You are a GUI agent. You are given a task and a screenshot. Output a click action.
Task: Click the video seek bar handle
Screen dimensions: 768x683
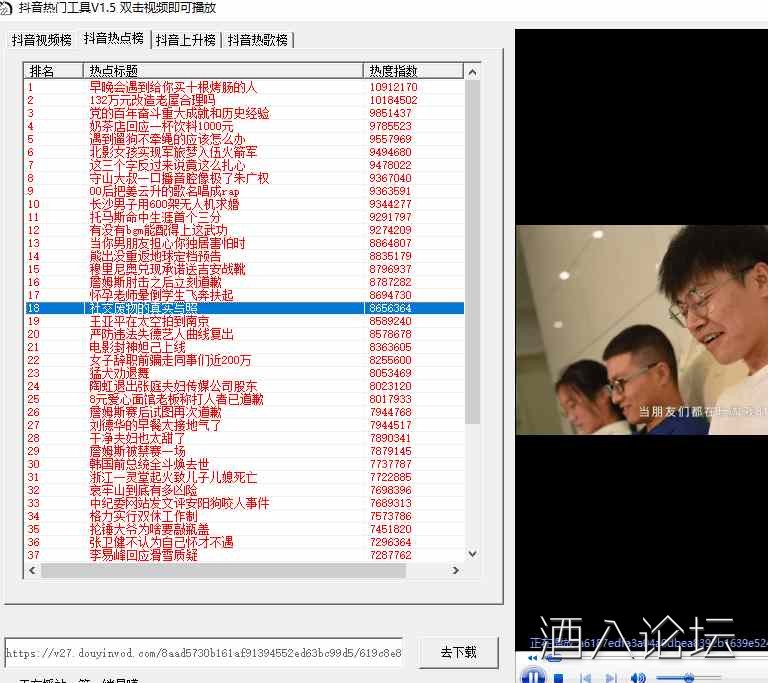click(x=553, y=658)
